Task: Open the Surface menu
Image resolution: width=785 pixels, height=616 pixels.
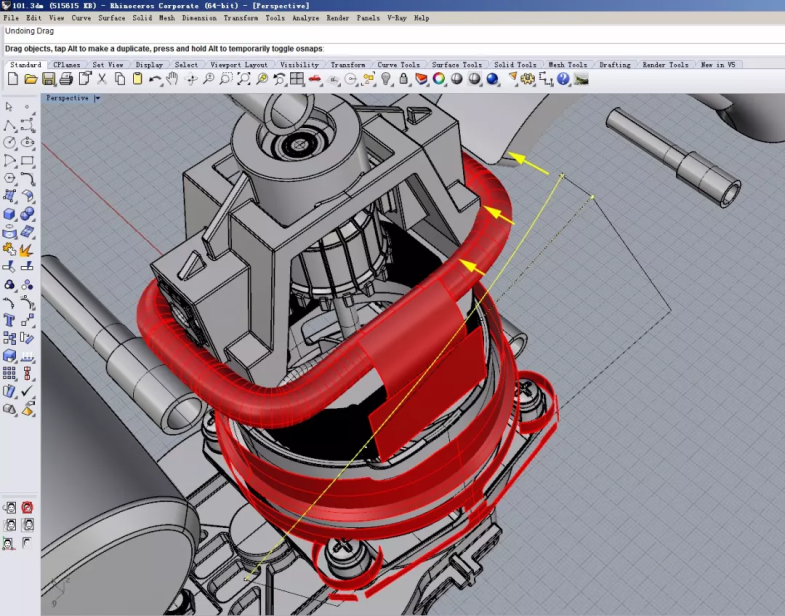Action: click(112, 18)
